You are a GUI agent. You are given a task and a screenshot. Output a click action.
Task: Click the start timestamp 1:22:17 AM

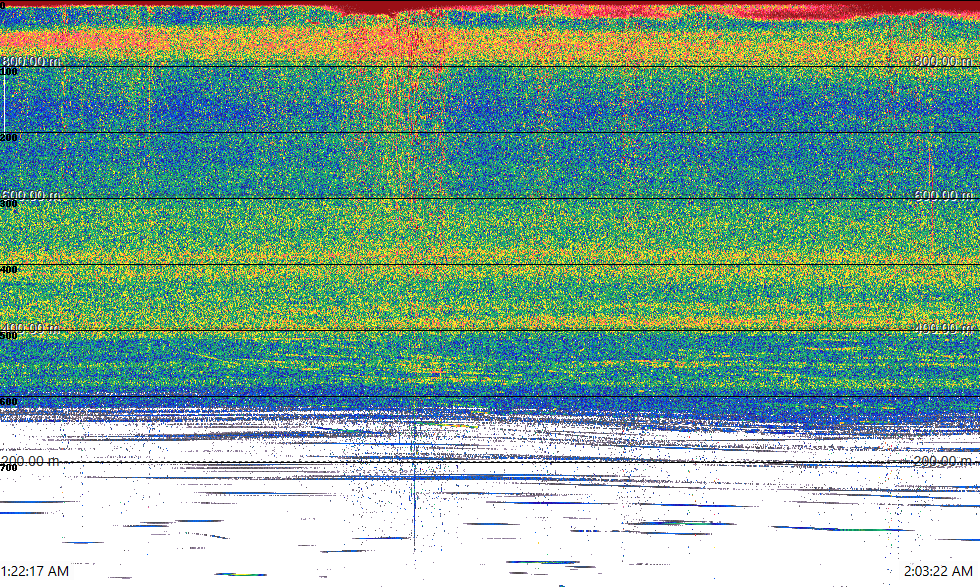35,571
